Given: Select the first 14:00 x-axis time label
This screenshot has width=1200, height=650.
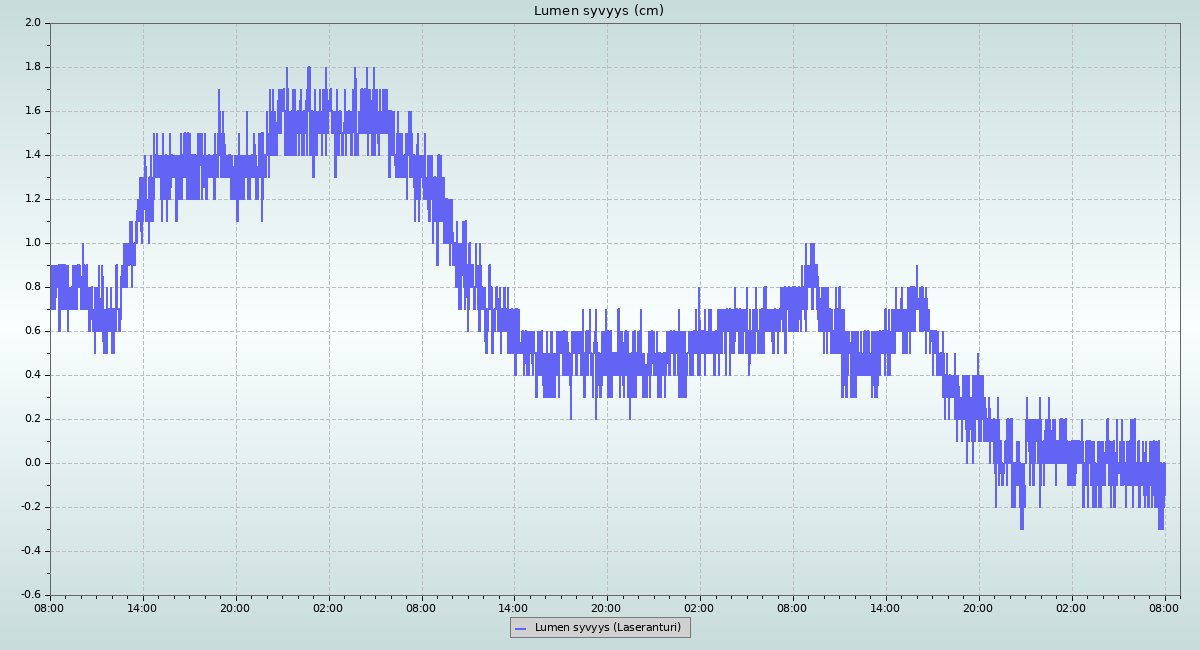Looking at the screenshot, I should (x=142, y=607).
